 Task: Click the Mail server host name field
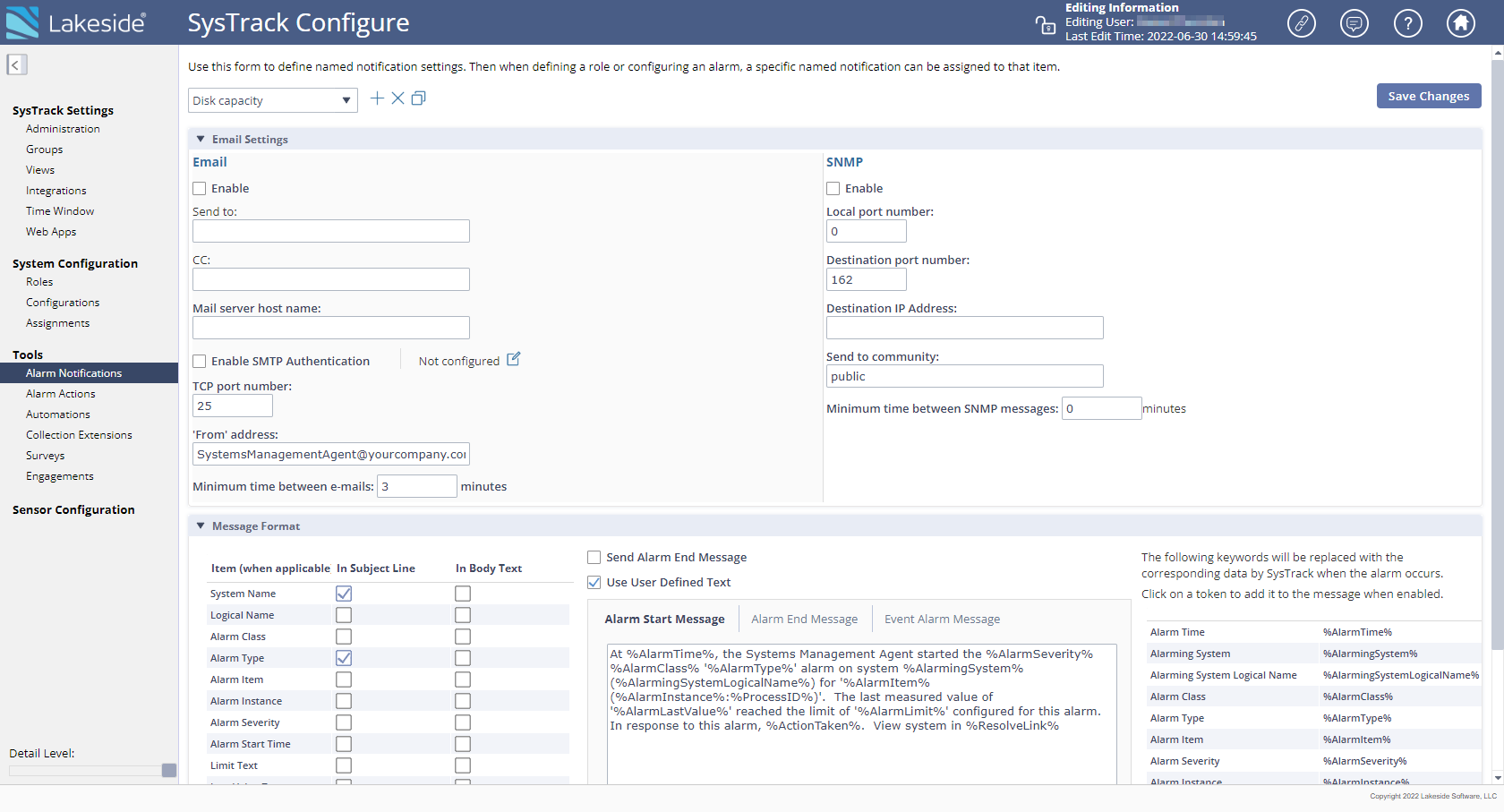click(x=331, y=328)
